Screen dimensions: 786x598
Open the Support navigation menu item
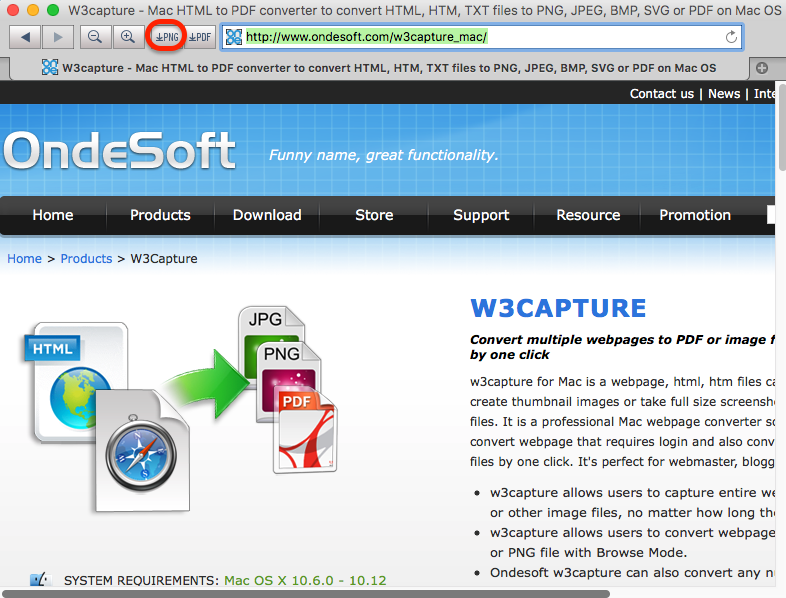[x=481, y=215]
